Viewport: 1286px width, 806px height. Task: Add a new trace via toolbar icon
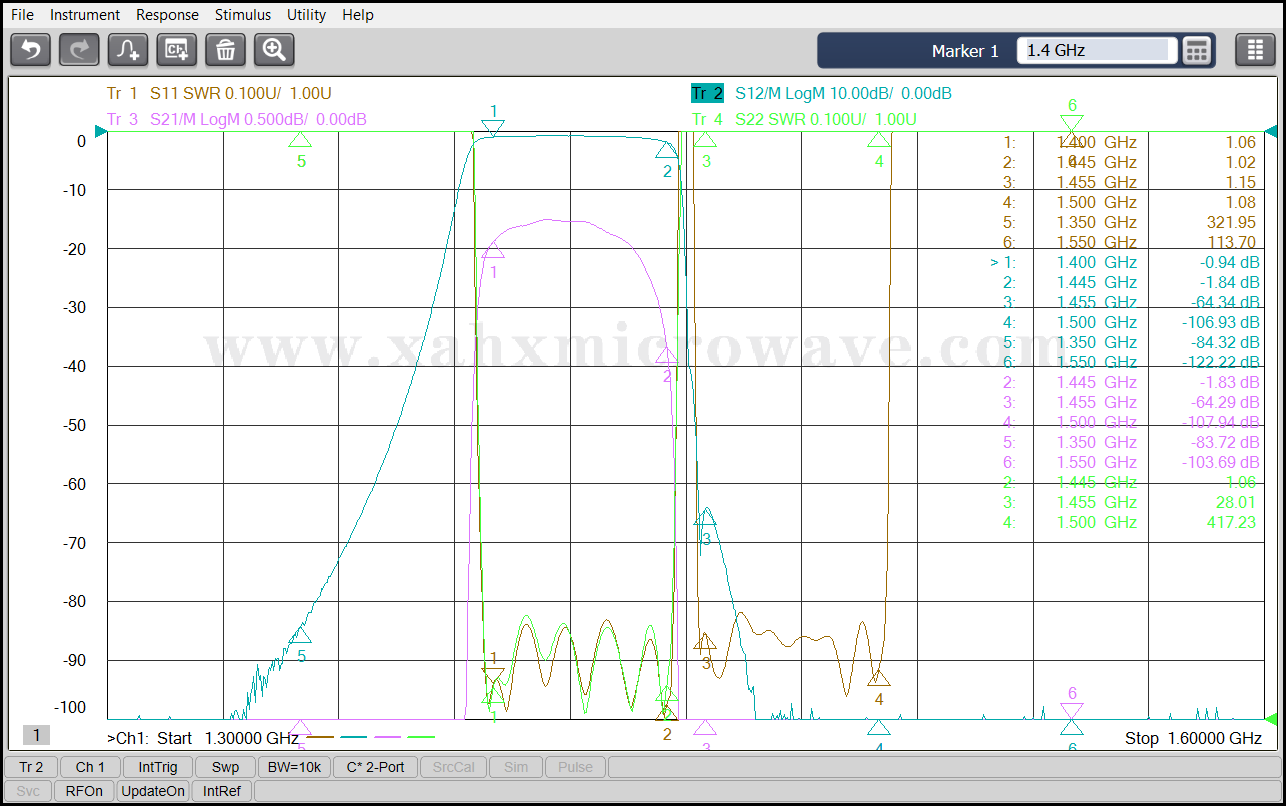[x=128, y=50]
